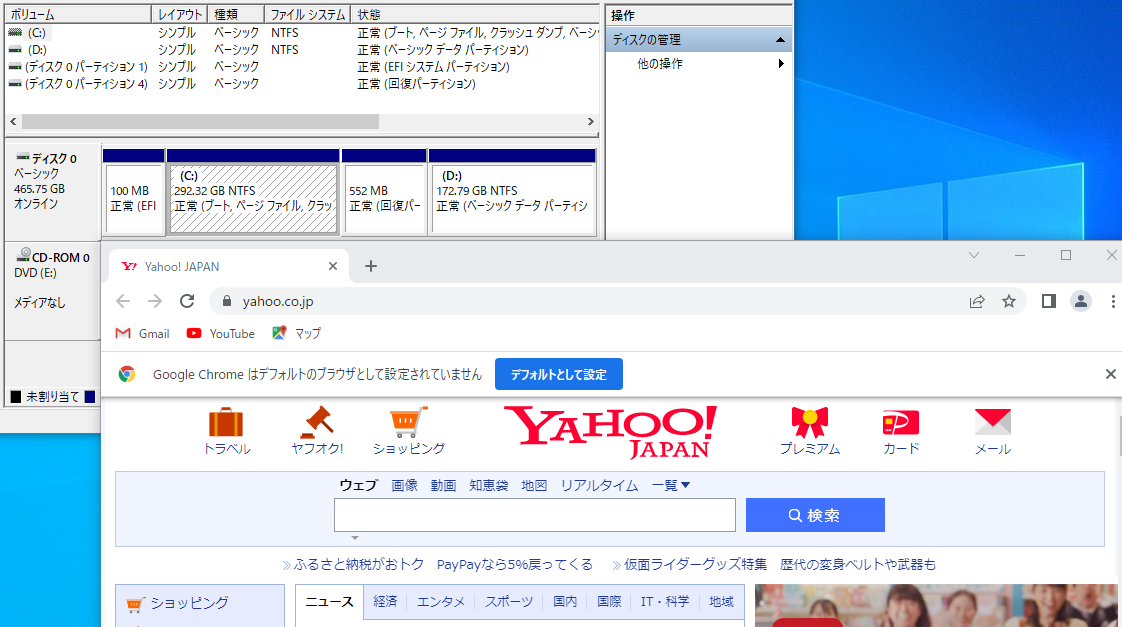Click the Chrome forward arrow
1122x627 pixels.
155,301
